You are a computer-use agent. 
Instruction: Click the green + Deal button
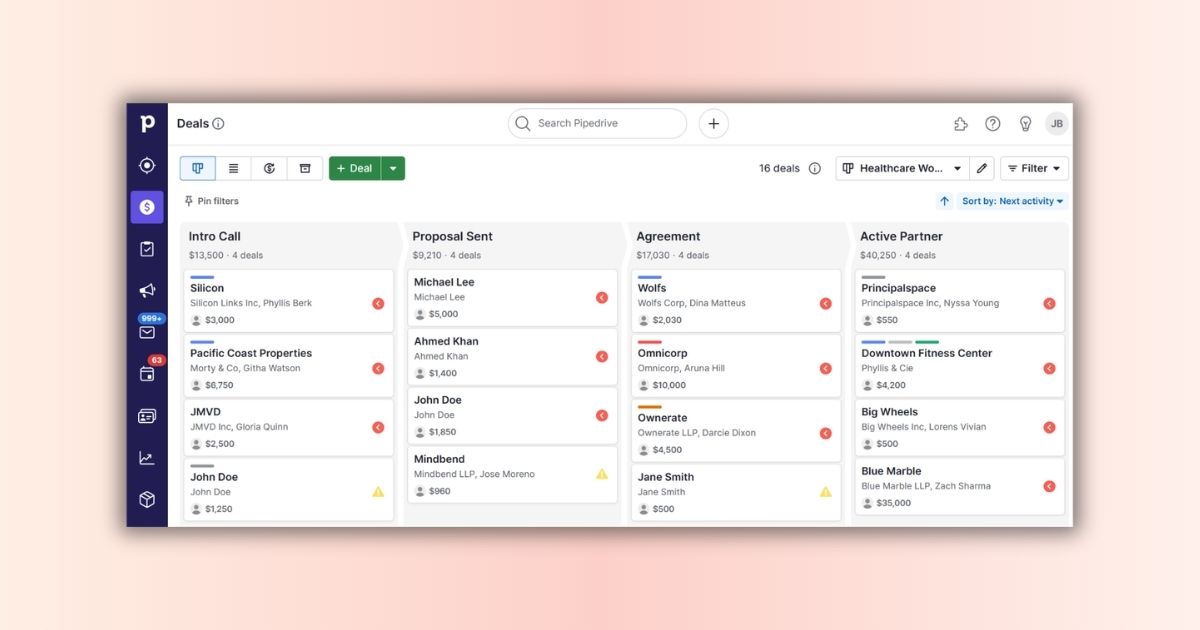(x=355, y=168)
